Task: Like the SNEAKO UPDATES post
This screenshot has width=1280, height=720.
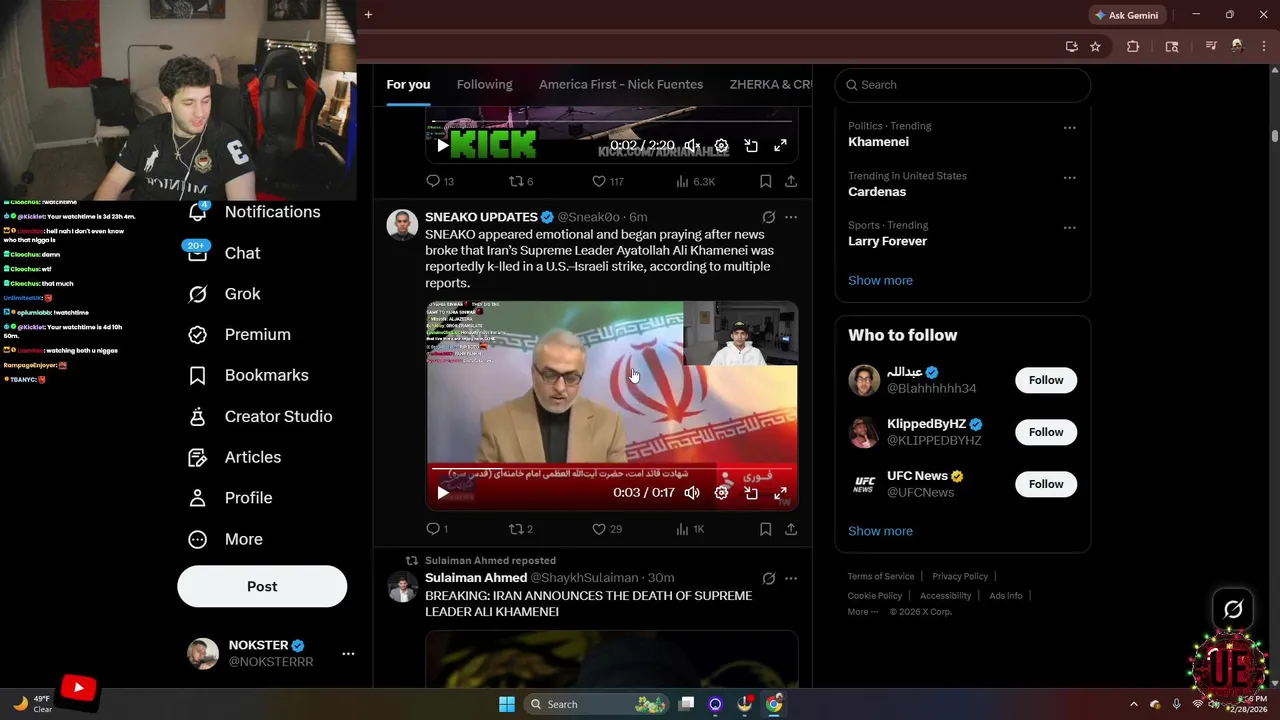Action: [x=599, y=529]
